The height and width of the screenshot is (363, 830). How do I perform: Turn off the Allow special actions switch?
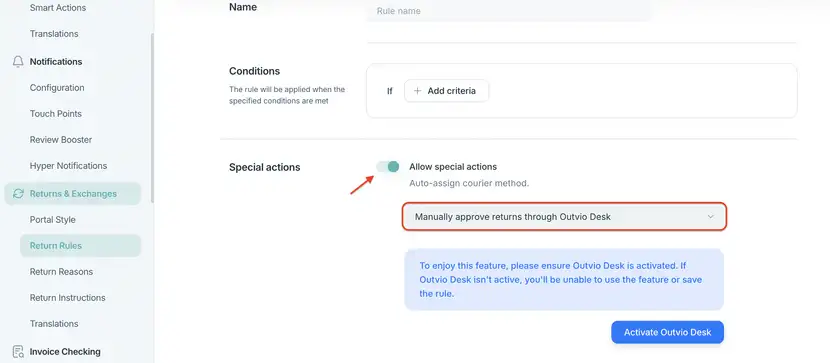click(387, 167)
